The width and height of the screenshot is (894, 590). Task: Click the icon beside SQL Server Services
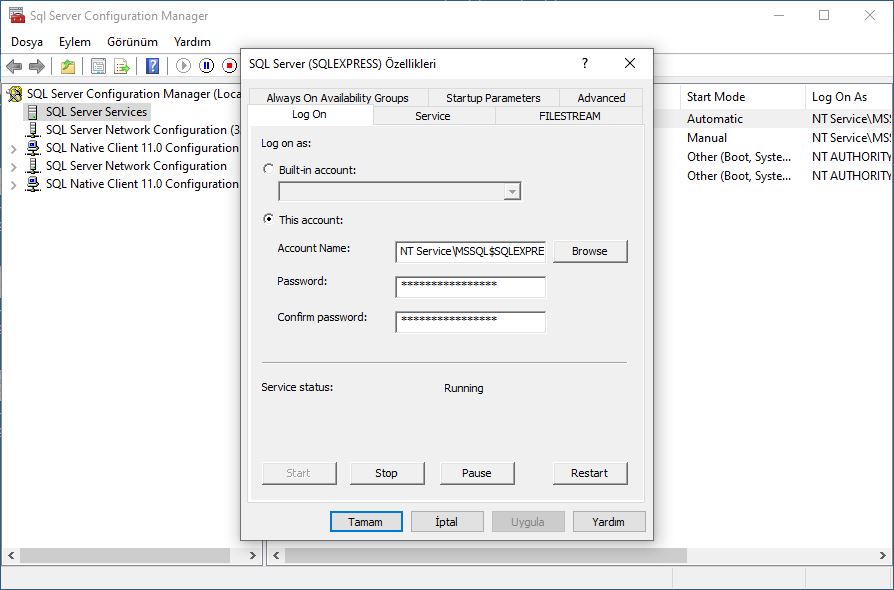[33, 112]
